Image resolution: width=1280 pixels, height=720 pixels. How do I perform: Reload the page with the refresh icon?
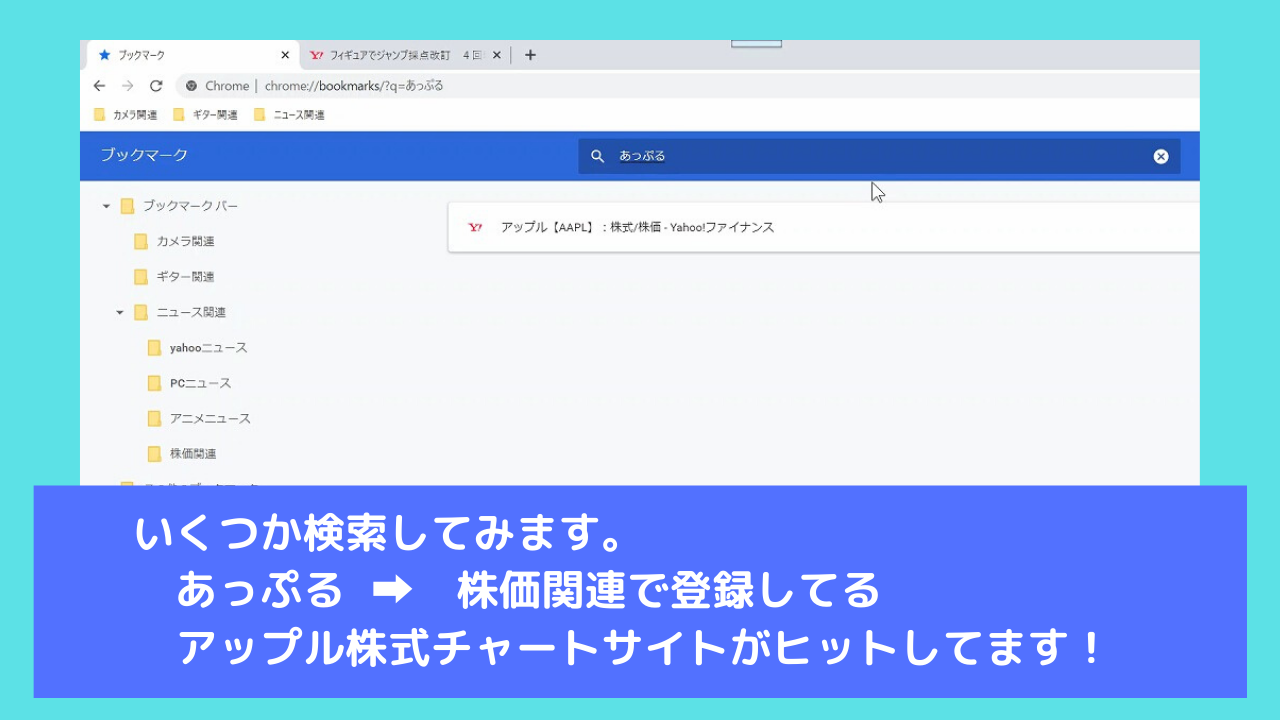pos(156,86)
